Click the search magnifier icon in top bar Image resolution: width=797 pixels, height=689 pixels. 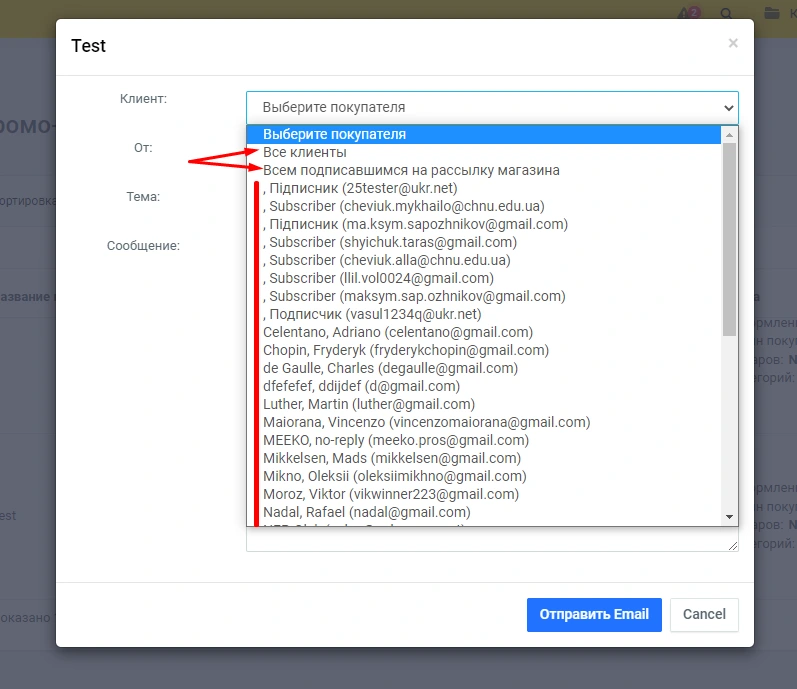tap(726, 14)
